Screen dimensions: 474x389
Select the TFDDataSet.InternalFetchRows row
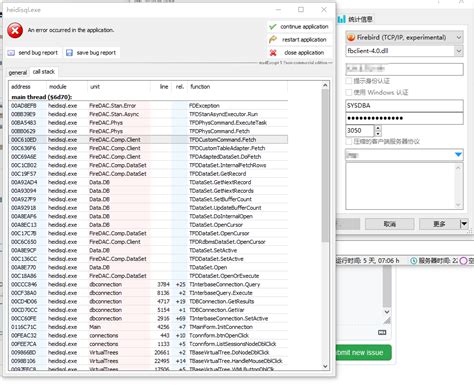coord(149,165)
